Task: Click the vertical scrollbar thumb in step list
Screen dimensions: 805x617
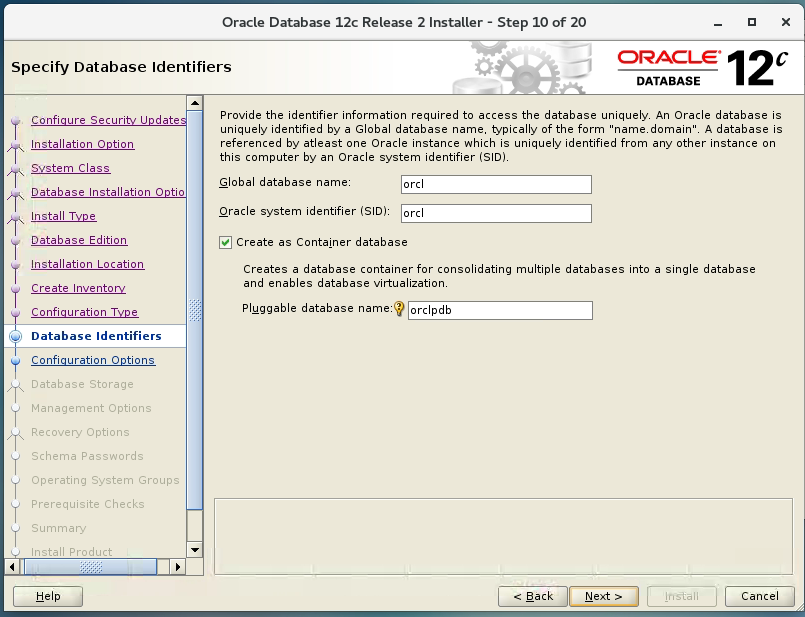Action: [195, 310]
